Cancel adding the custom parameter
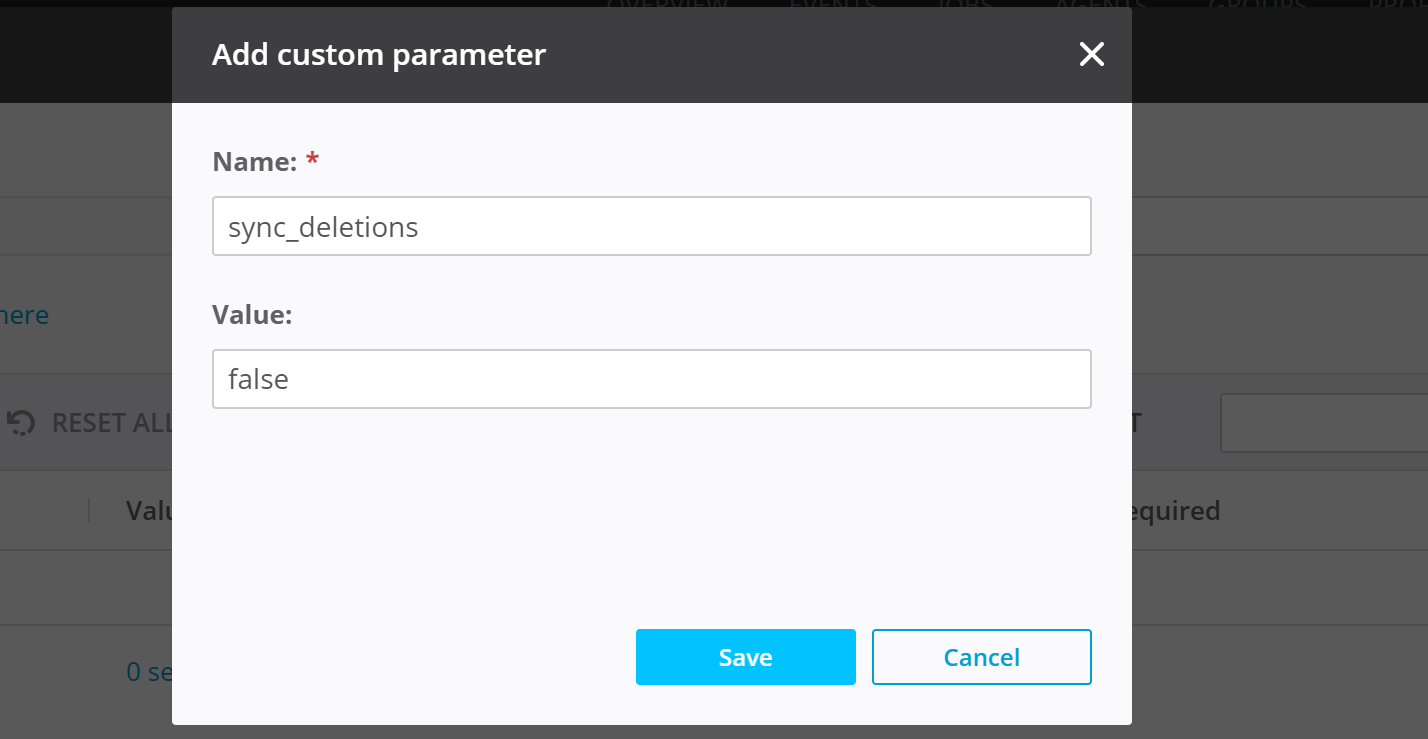The height and width of the screenshot is (739, 1428). click(x=981, y=657)
